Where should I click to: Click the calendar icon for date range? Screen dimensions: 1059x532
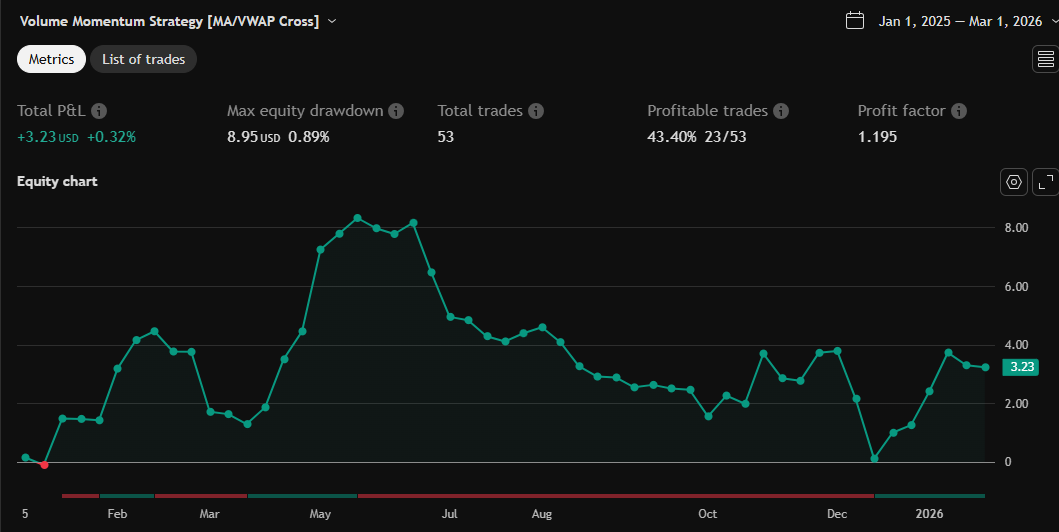point(855,20)
